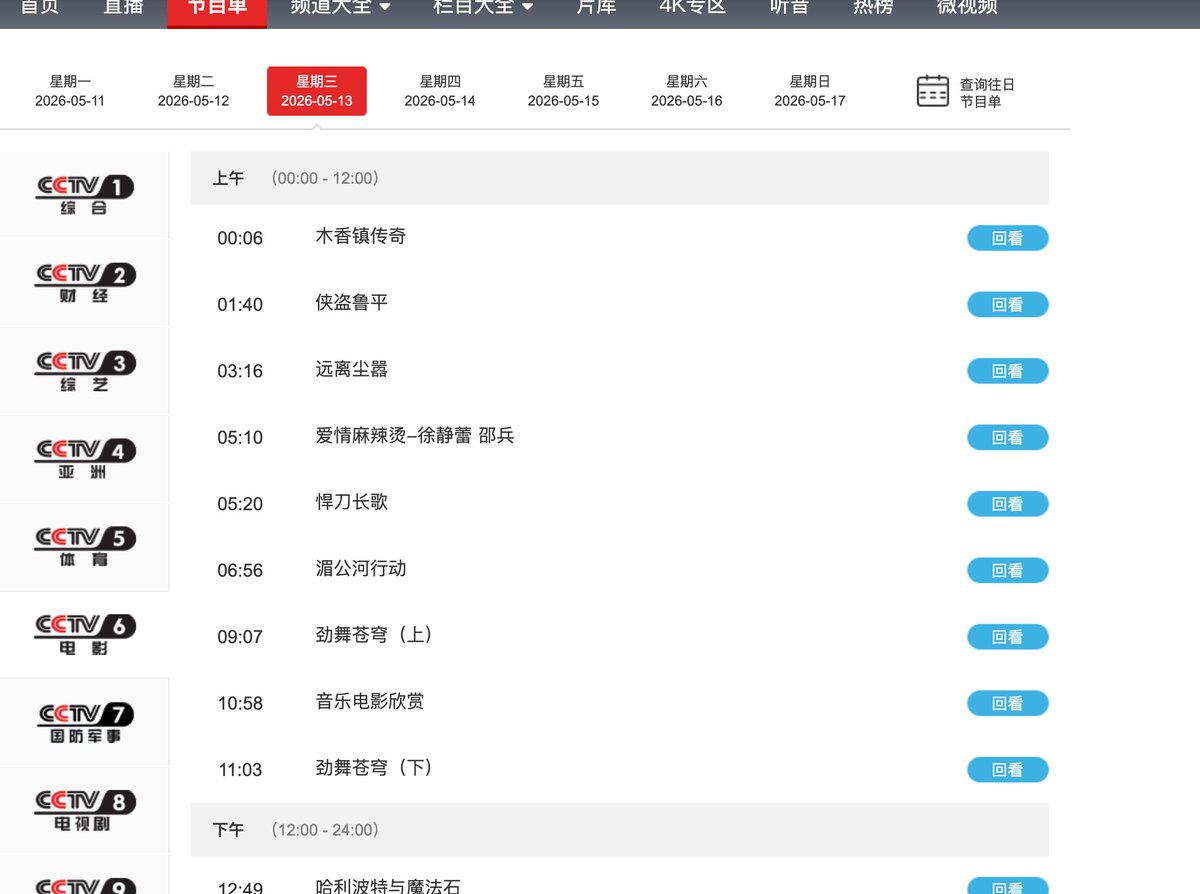Select the CCTV-3 综艺 channel logo
1200x894 pixels.
[84, 371]
